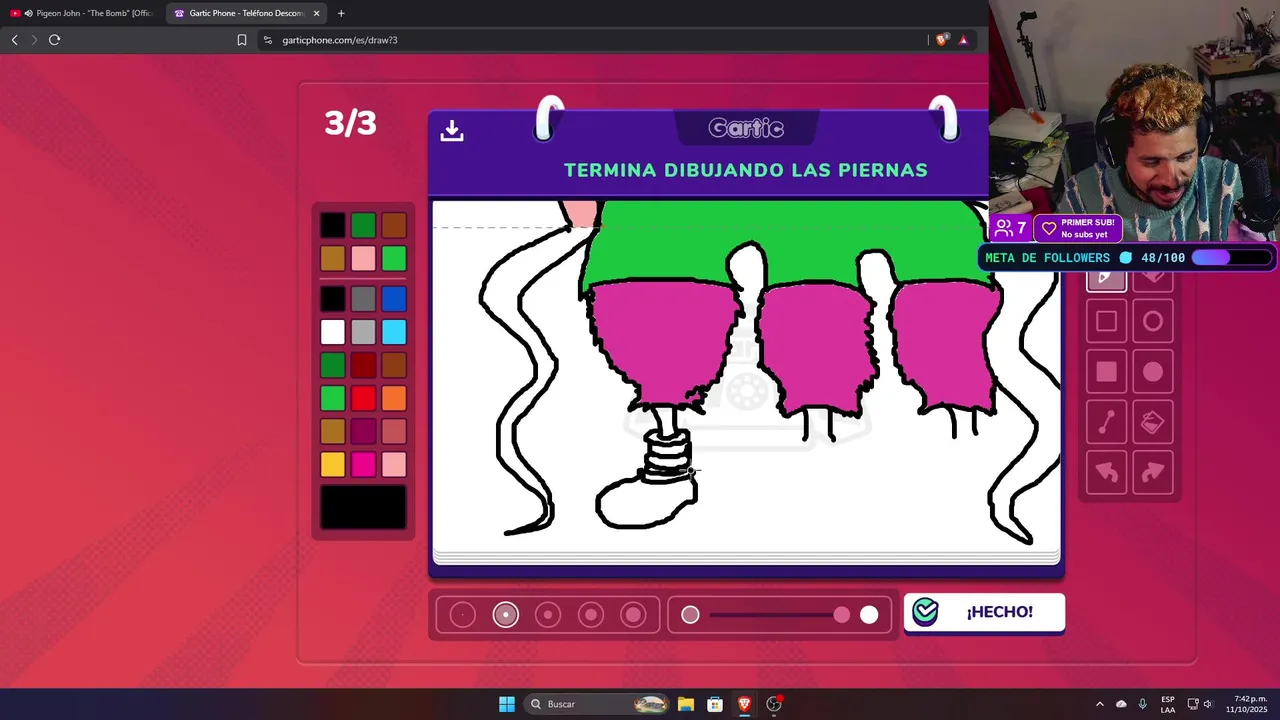Viewport: 1280px width, 720px height.
Task: Show hidden system tray icons
Action: pos(1099,704)
